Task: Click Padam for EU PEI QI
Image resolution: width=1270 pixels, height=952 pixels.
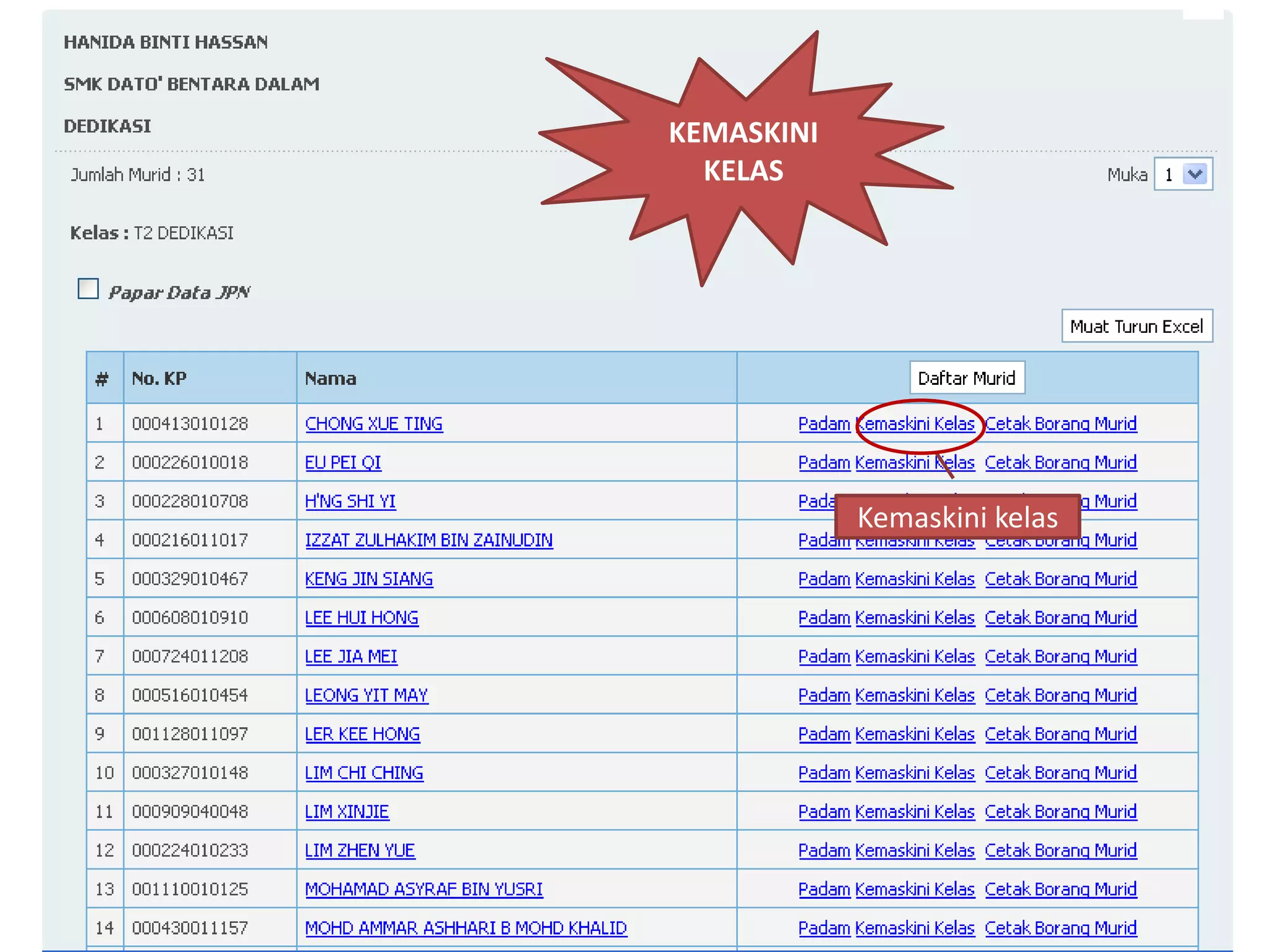Action: (x=824, y=463)
